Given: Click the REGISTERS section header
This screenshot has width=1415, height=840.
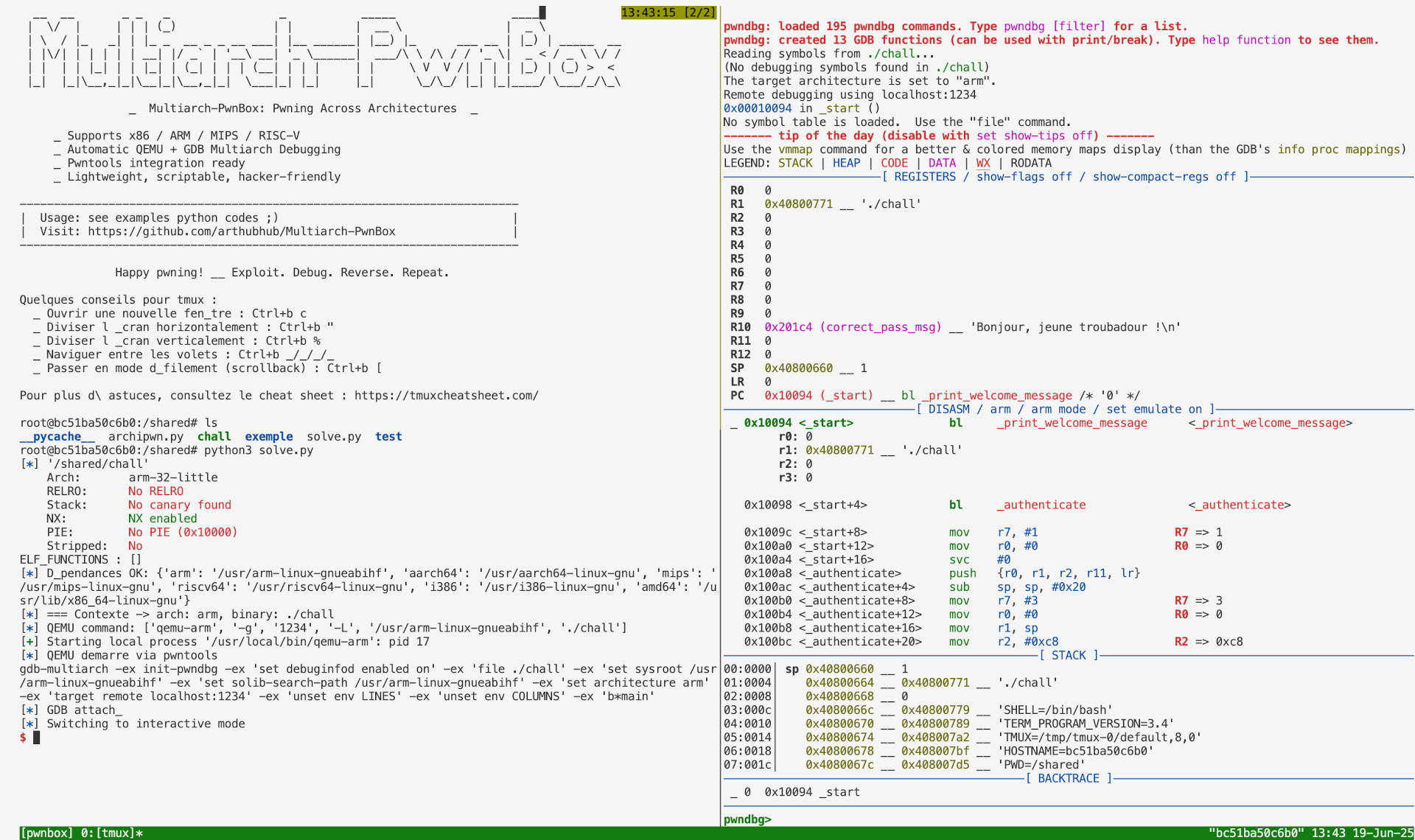Looking at the screenshot, I should click(x=924, y=177).
